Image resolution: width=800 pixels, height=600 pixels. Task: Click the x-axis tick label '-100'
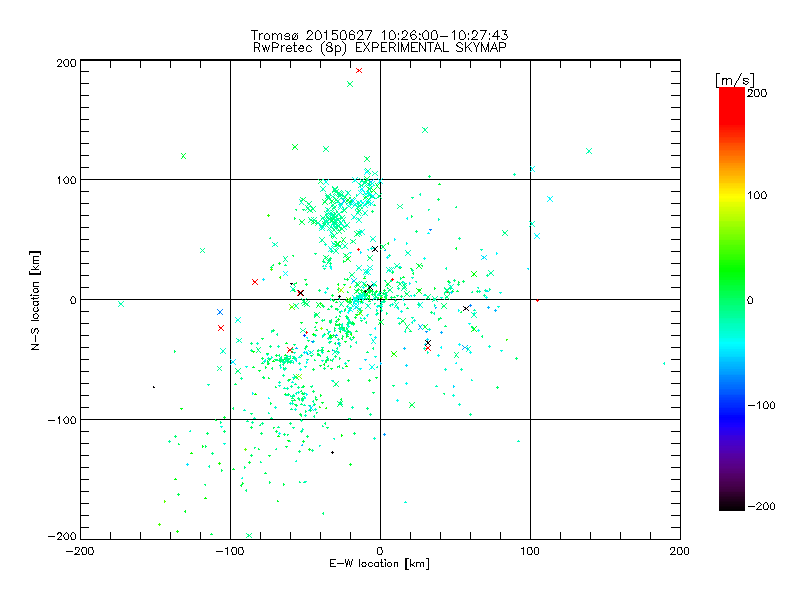click(230, 551)
